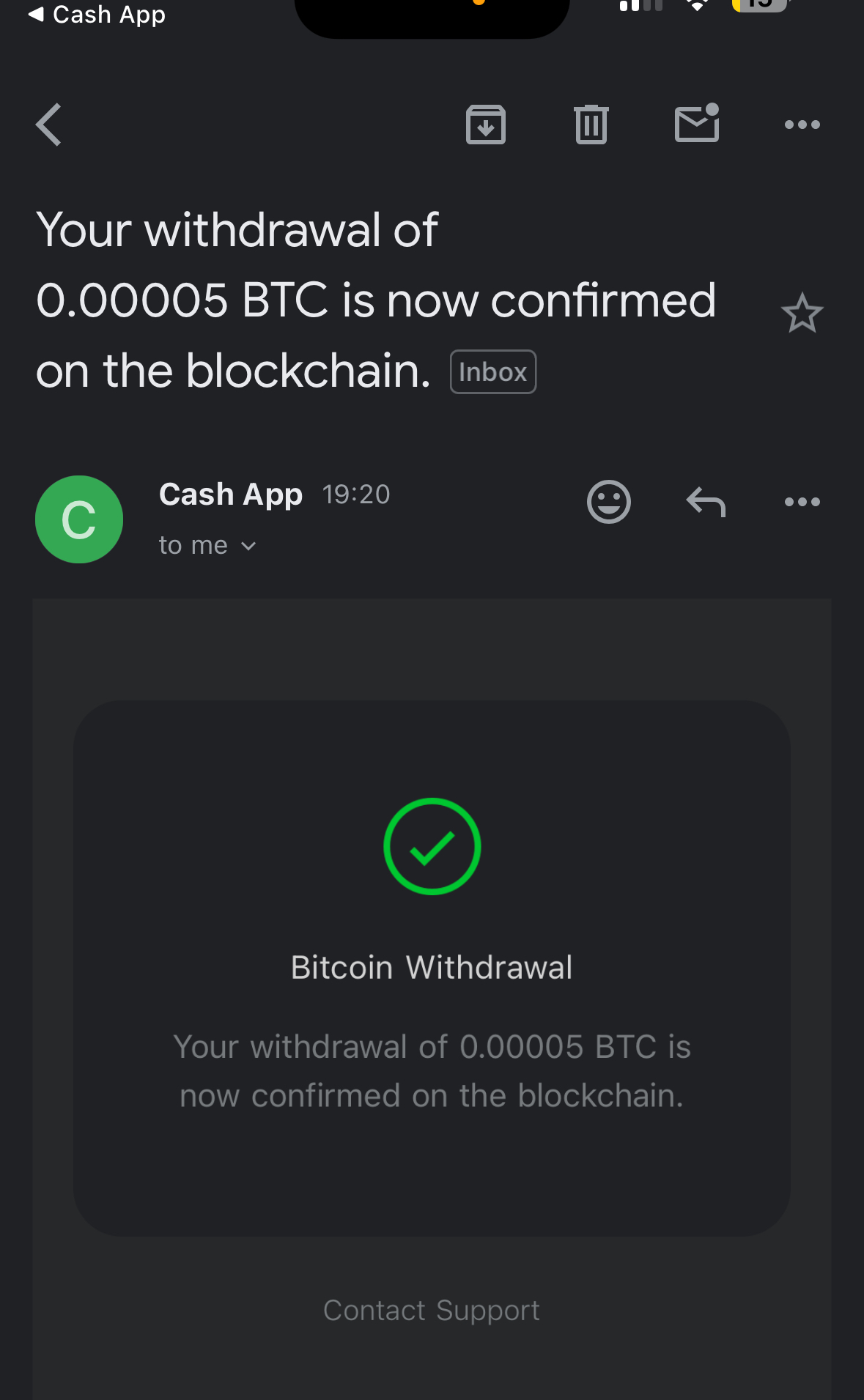Star this withdrawal email

tap(802, 314)
